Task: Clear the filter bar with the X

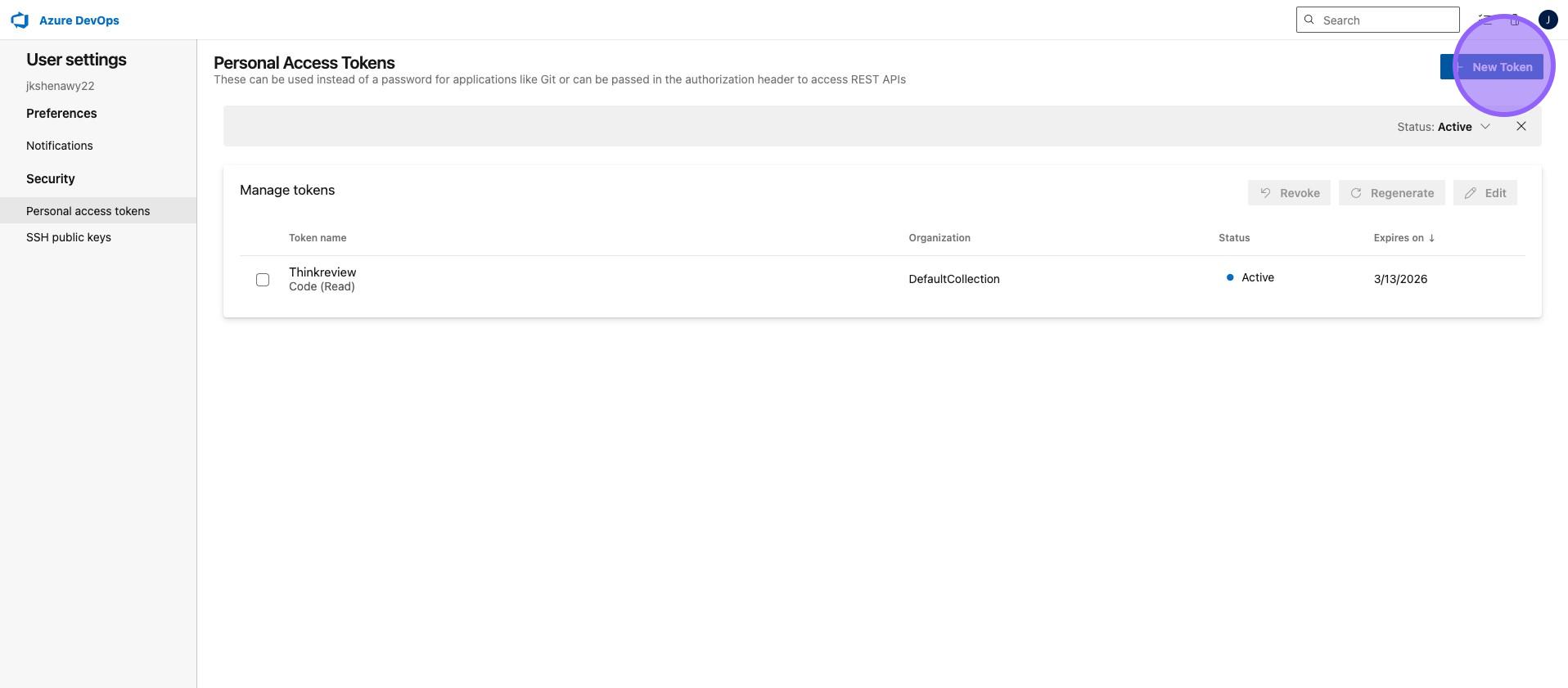Action: 1521,126
